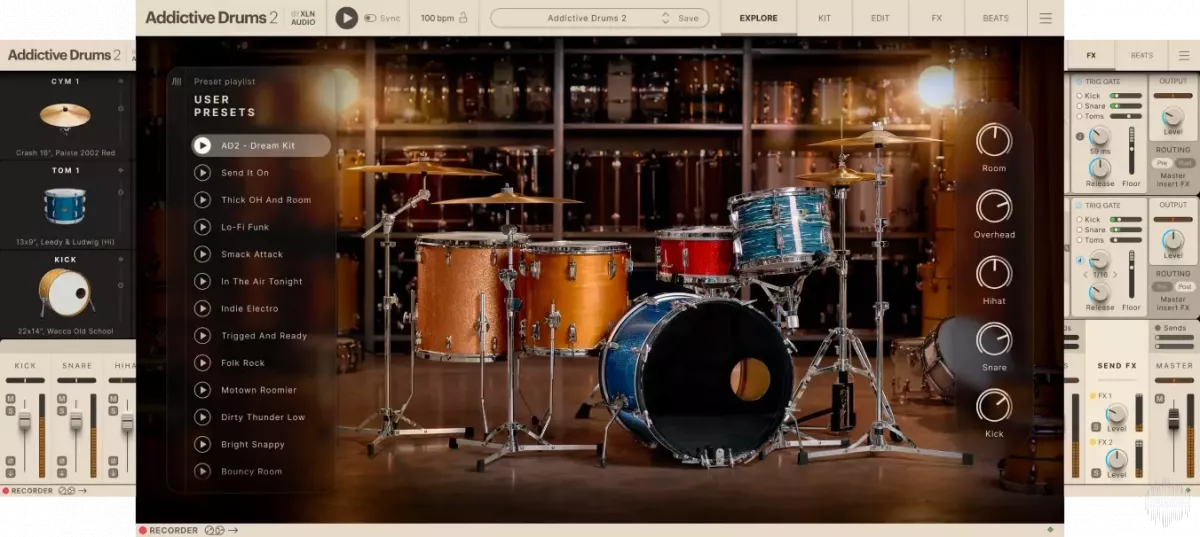Viewport: 1200px width, 537px height.
Task: Play the Send It On preset
Action: coord(203,173)
